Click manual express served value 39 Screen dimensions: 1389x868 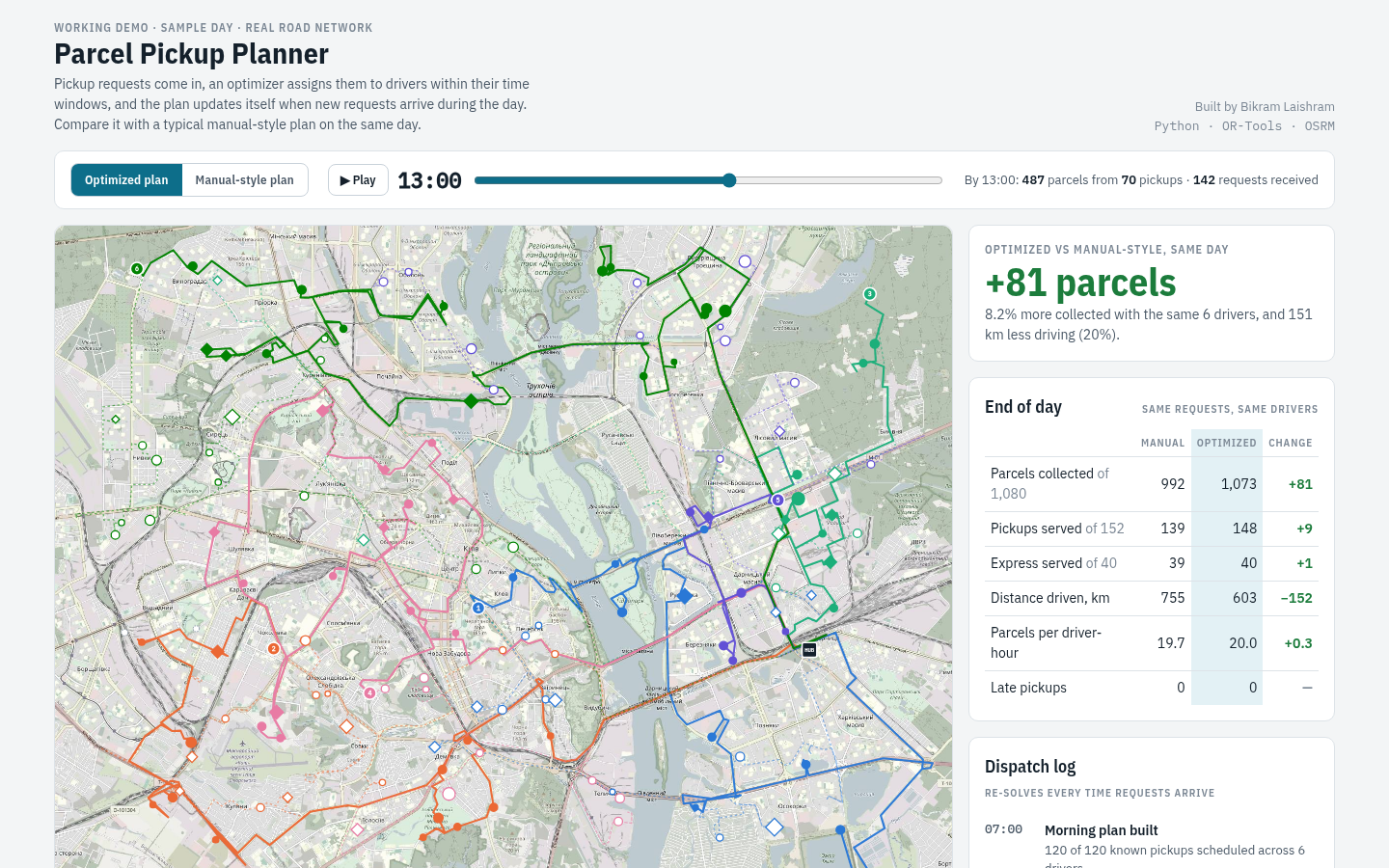pyautogui.click(x=1177, y=563)
